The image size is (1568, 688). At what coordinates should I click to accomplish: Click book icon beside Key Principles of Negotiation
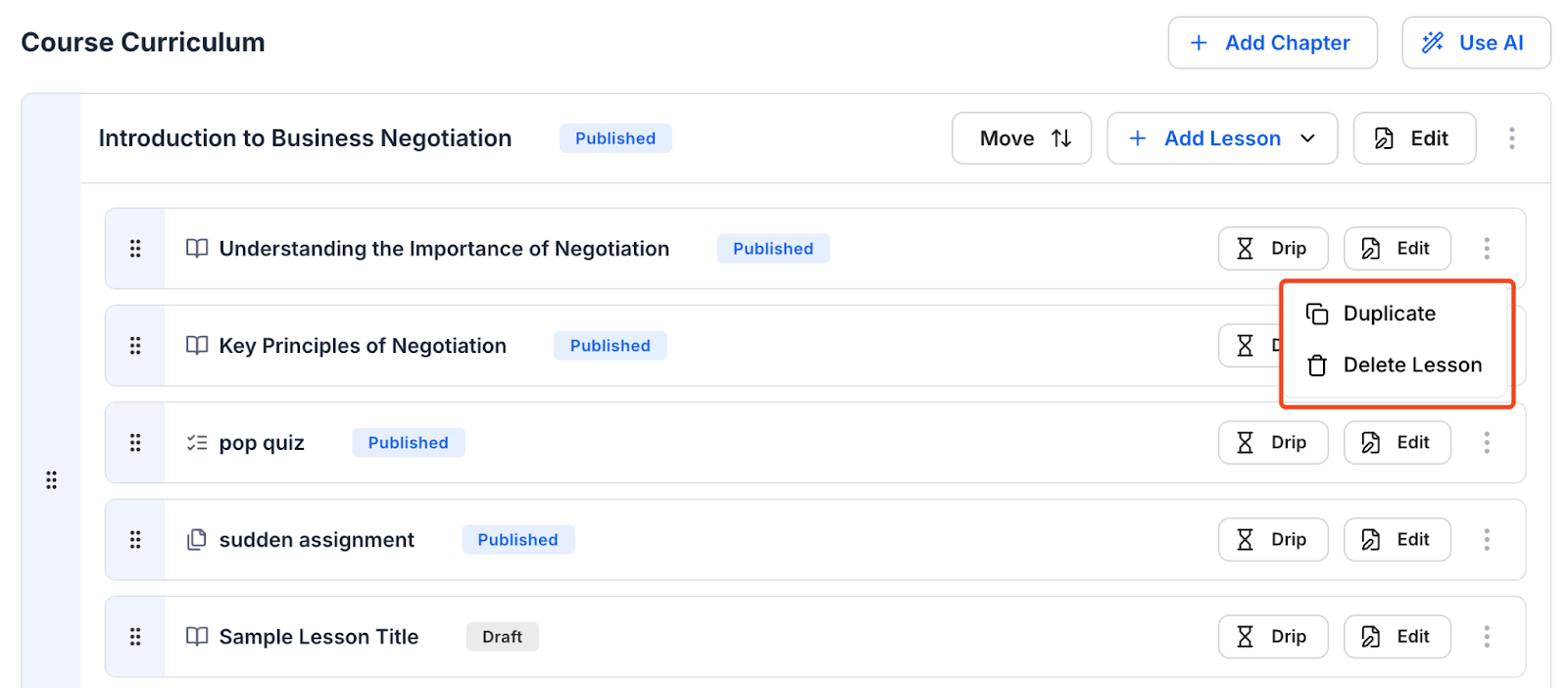point(197,346)
